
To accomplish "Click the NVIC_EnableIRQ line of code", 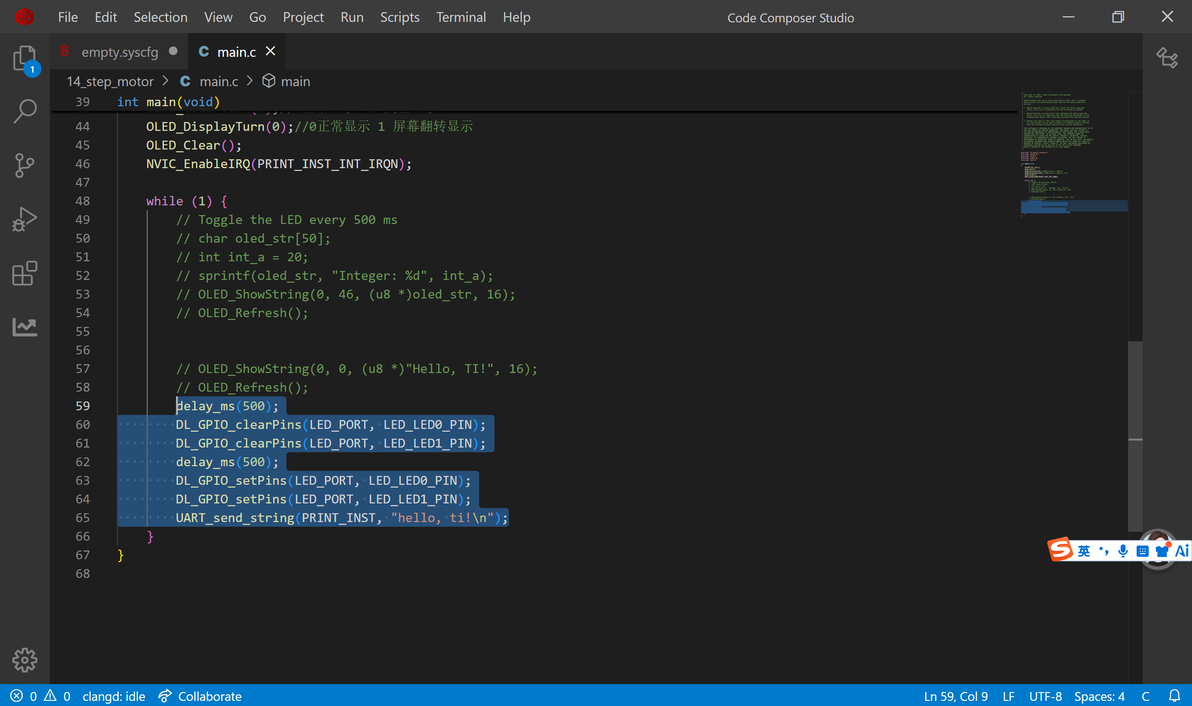I will tap(278, 163).
